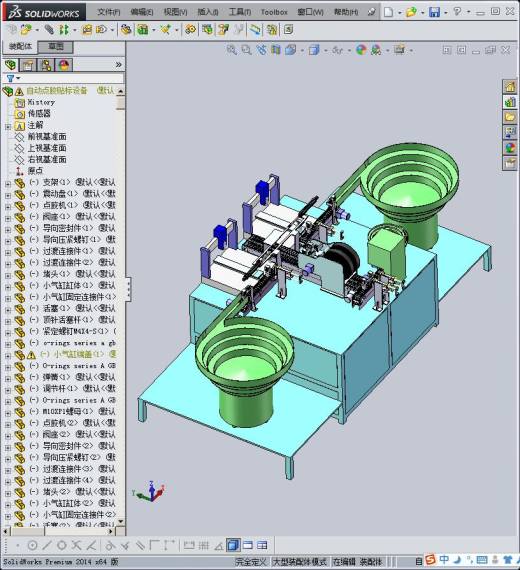Open File Explorer folder in task pane
The height and width of the screenshot is (570, 520).
510,117
